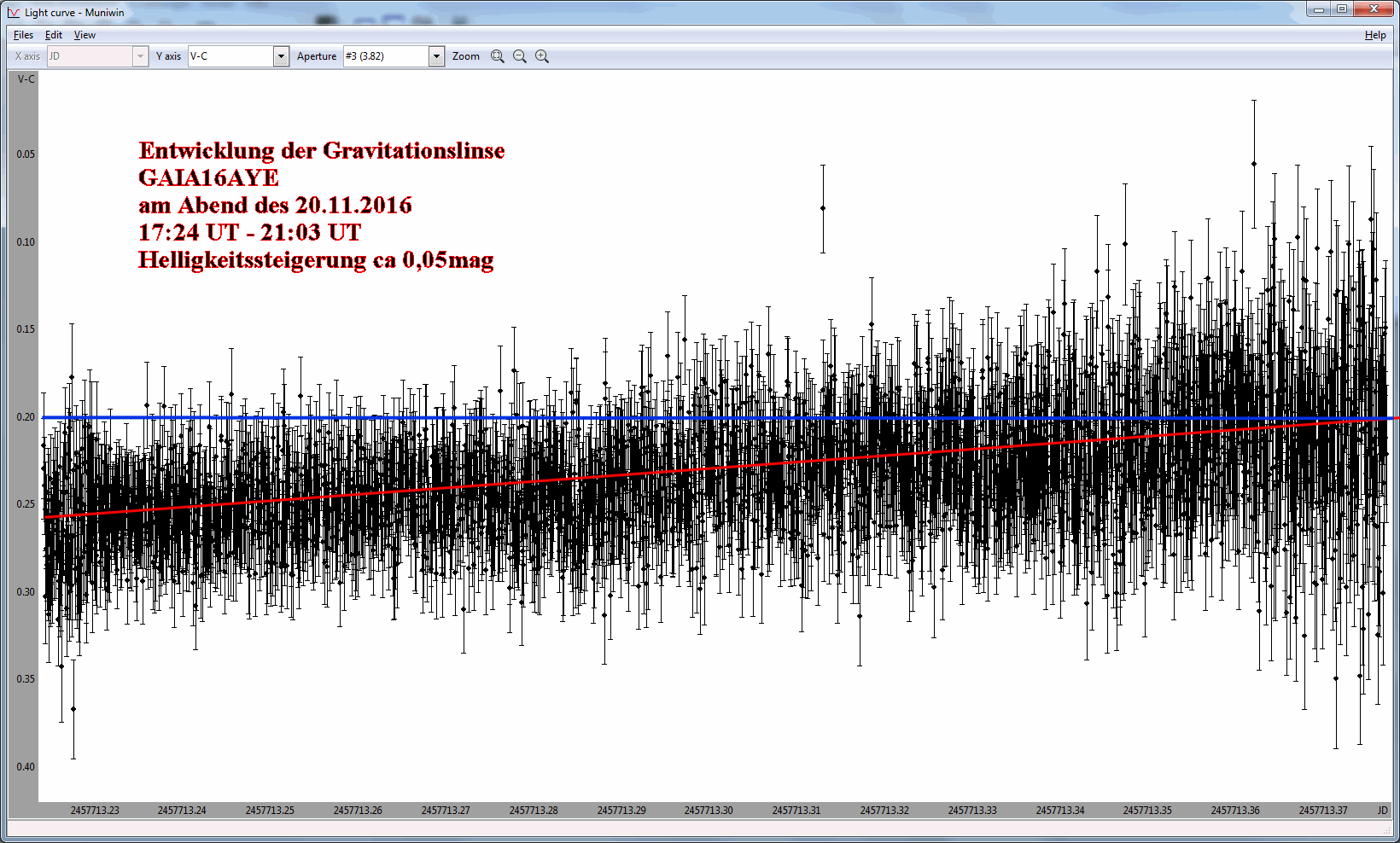Minimize the Light curve window
Image resolution: width=1400 pixels, height=843 pixels.
(x=1319, y=9)
